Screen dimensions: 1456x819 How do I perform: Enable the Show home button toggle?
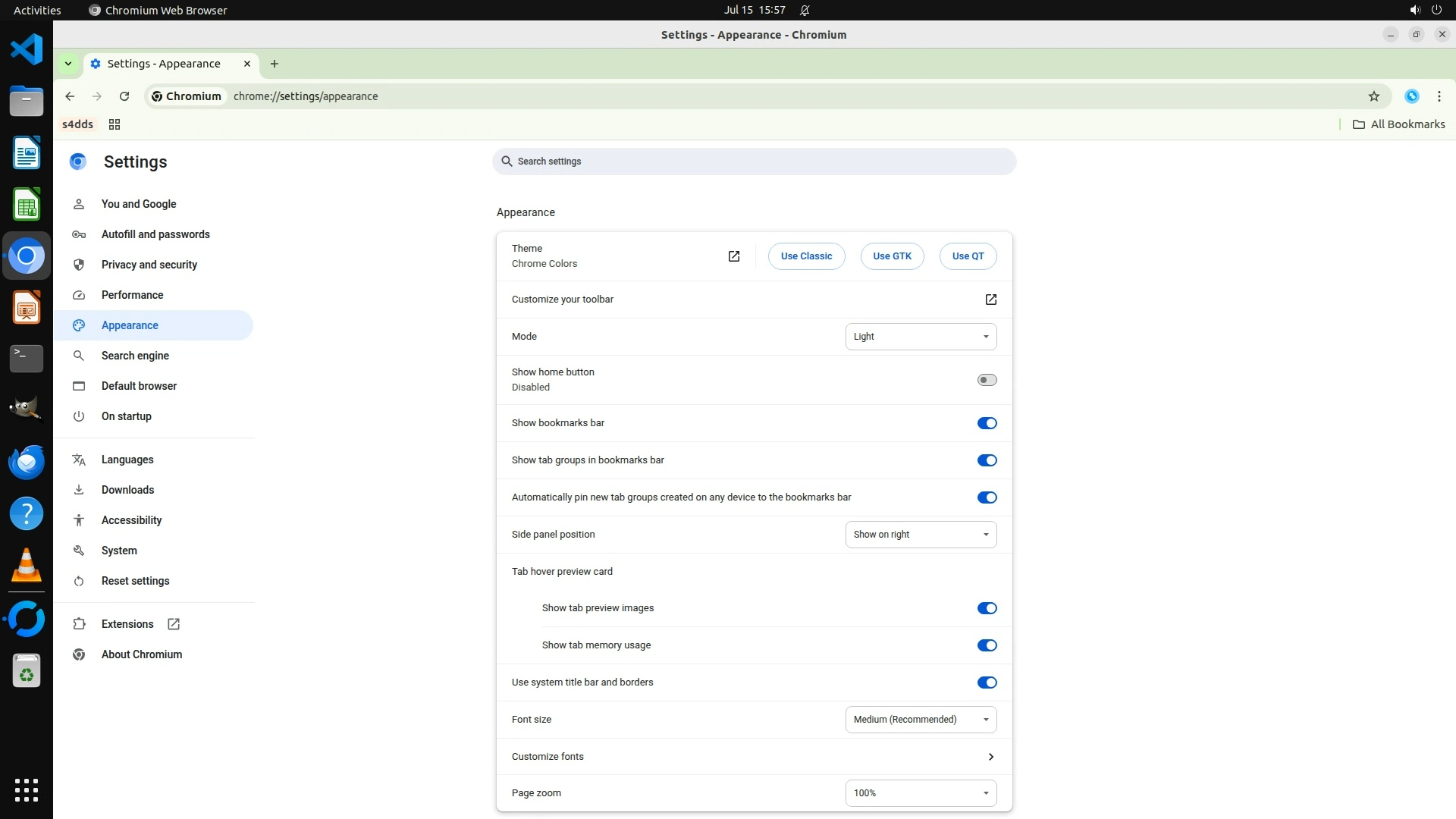[x=987, y=380]
